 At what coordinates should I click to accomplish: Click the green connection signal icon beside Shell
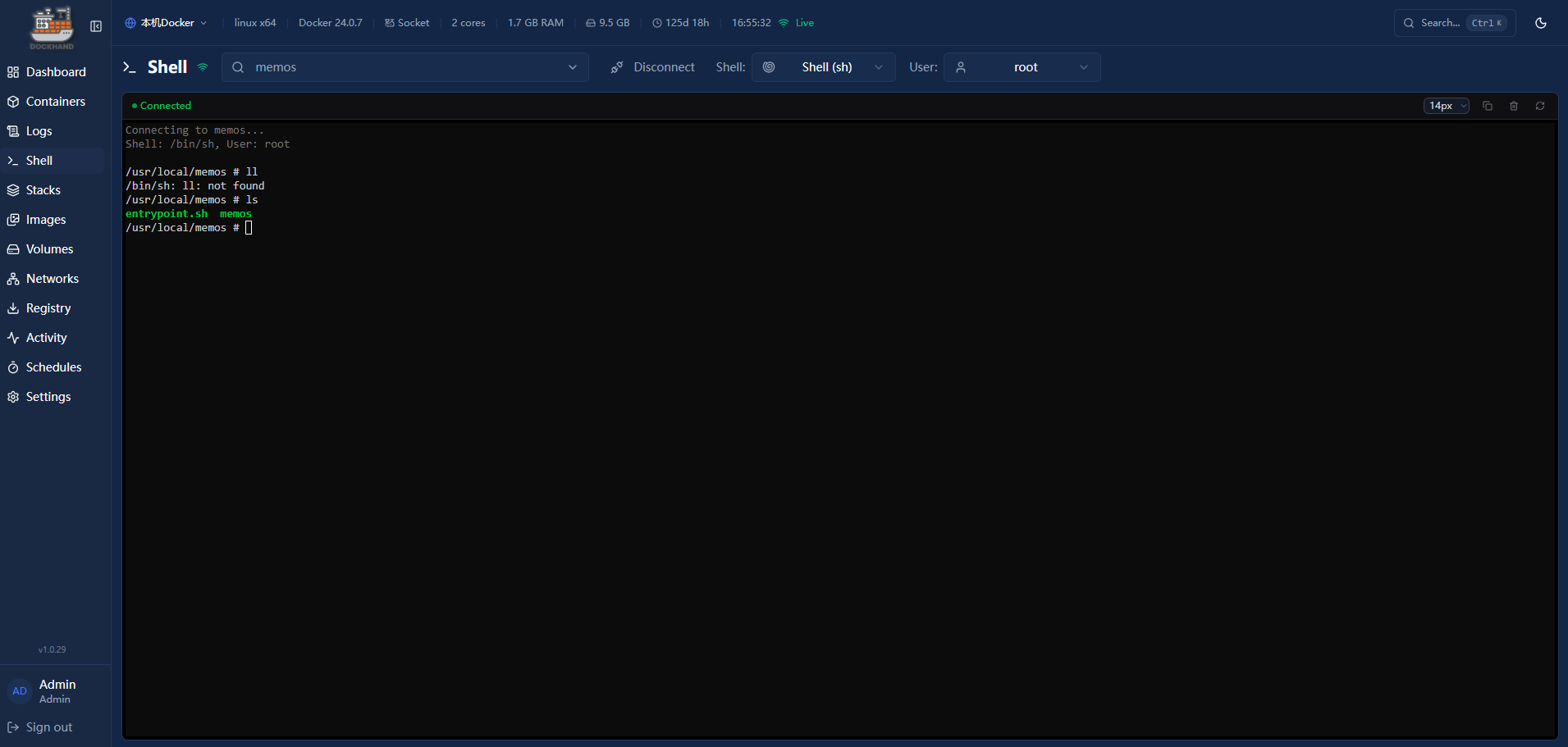203,67
